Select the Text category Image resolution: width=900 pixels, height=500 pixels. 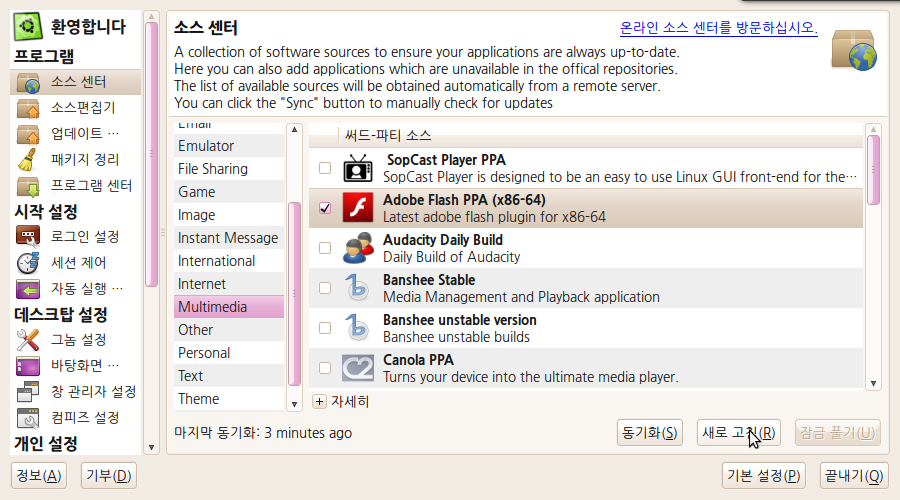pyautogui.click(x=229, y=375)
